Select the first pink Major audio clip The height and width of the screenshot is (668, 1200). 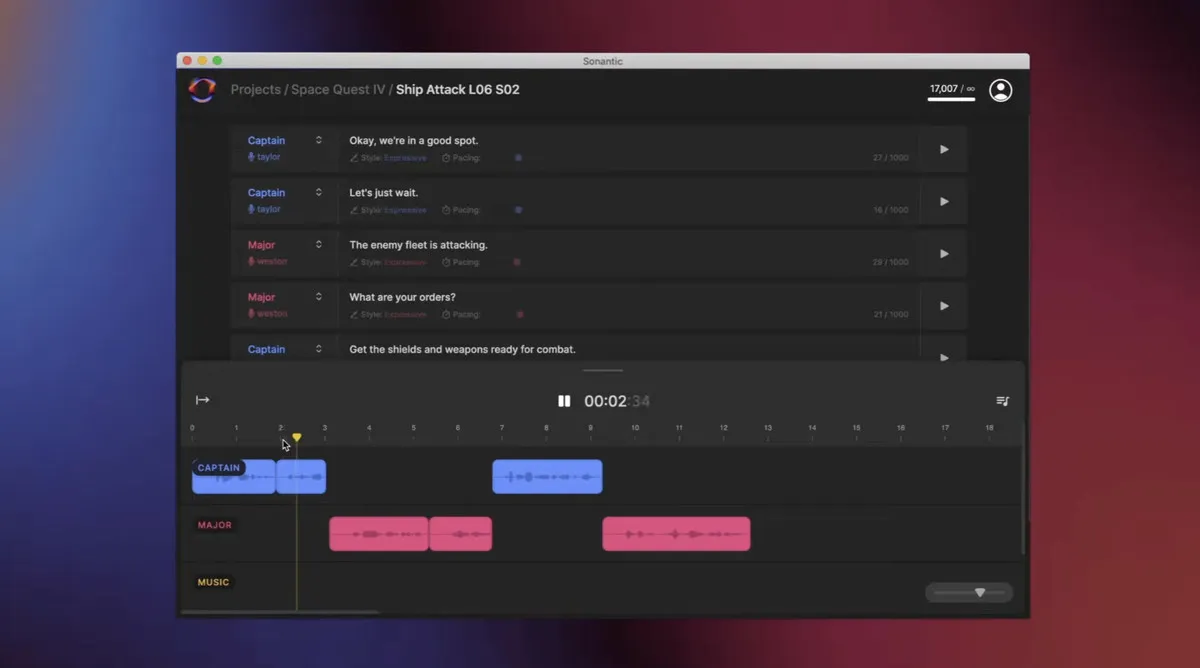(x=379, y=534)
